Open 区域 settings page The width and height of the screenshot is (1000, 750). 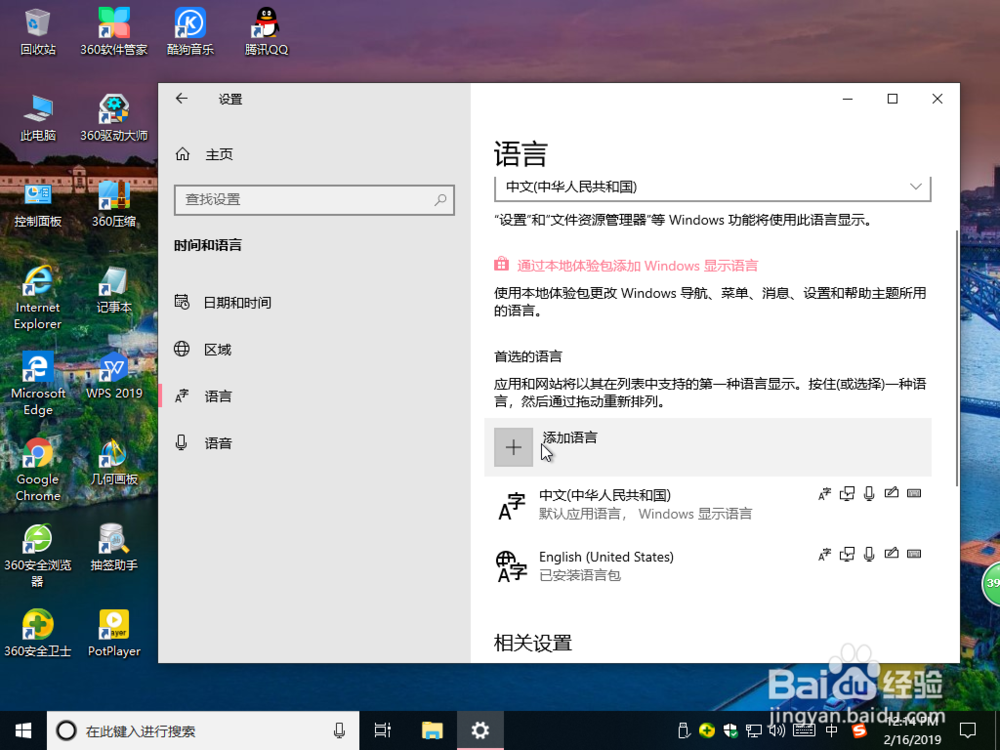coord(203,349)
